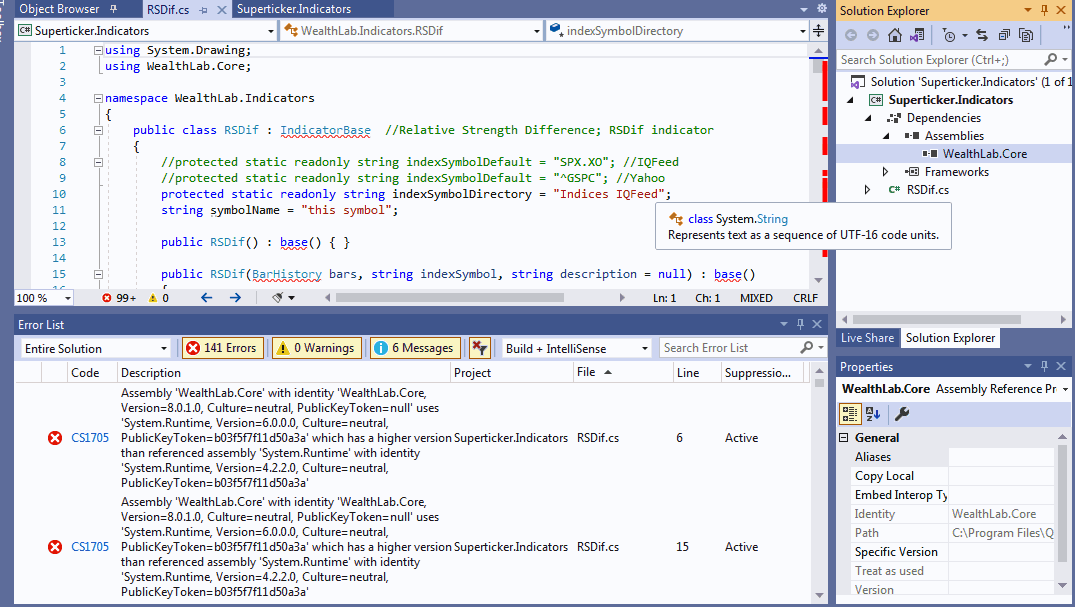Toggle the 141 Errors filter button
Screen dimensions: 1075x607
pos(222,347)
